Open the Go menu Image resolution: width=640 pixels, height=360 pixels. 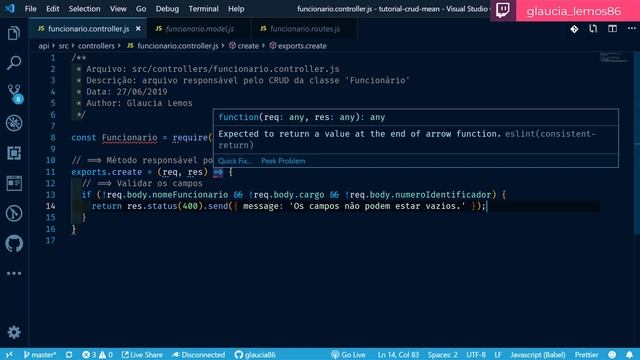141,9
